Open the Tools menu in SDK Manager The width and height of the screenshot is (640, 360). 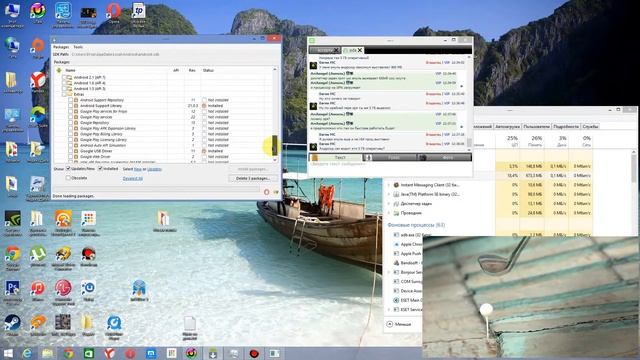(x=78, y=47)
